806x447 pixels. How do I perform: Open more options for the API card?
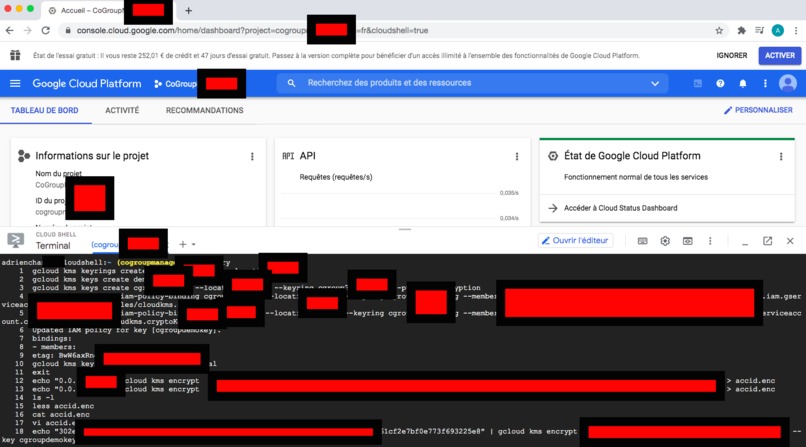pos(517,156)
